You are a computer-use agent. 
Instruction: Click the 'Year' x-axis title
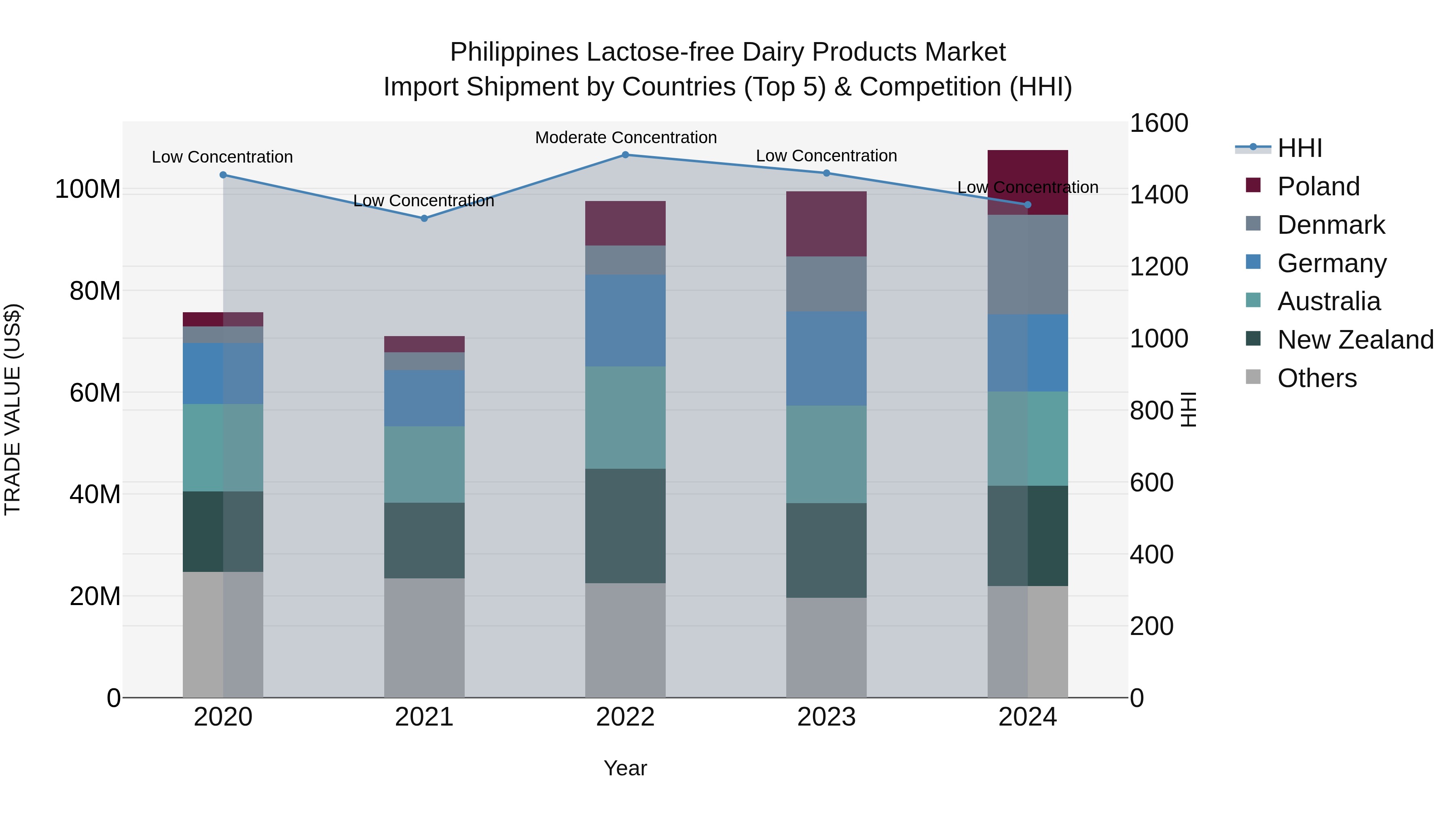click(625, 768)
